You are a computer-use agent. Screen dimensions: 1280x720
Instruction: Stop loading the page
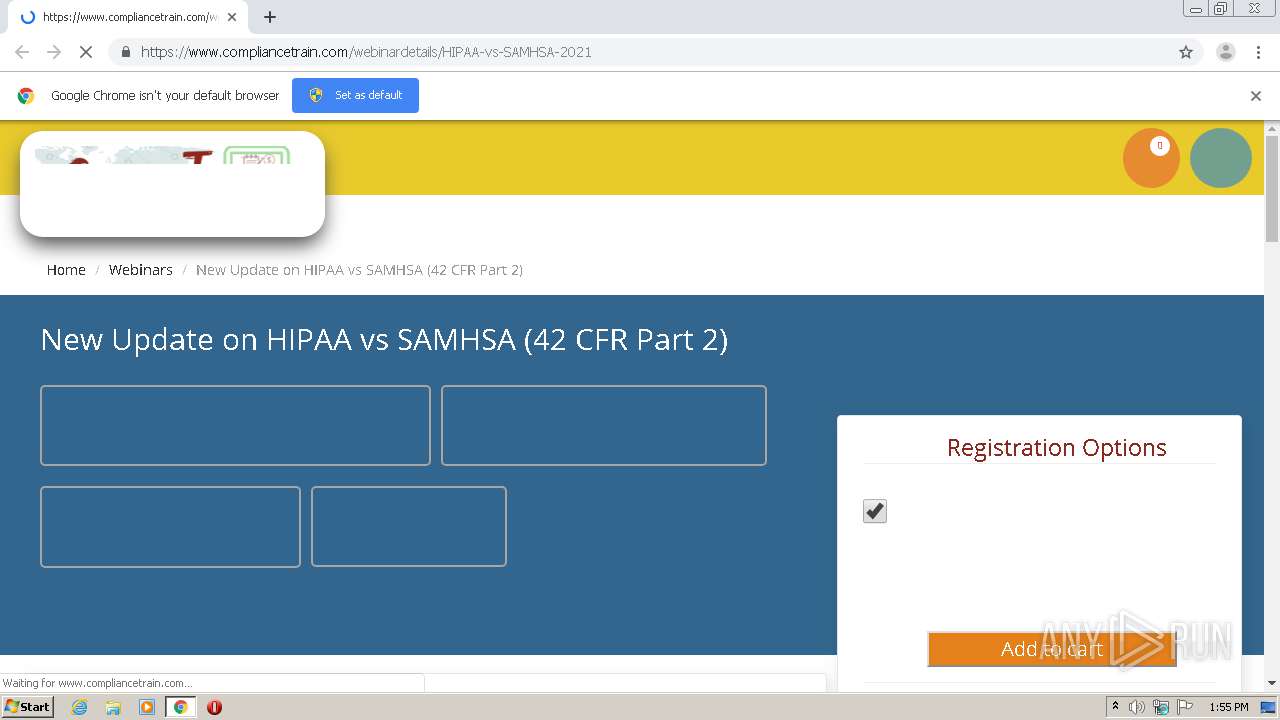point(86,52)
